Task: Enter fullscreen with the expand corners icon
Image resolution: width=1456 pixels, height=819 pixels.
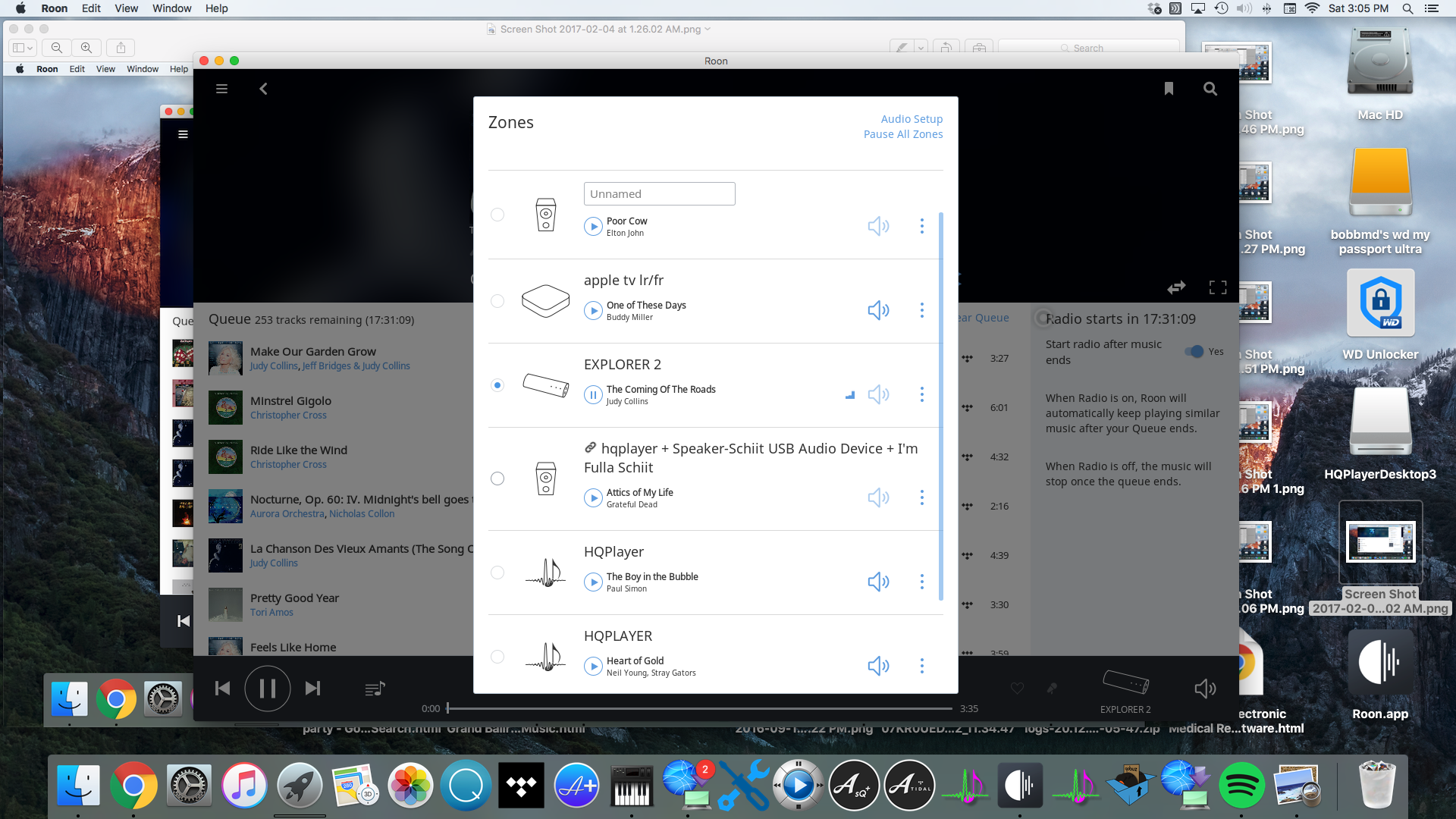Action: (1218, 287)
